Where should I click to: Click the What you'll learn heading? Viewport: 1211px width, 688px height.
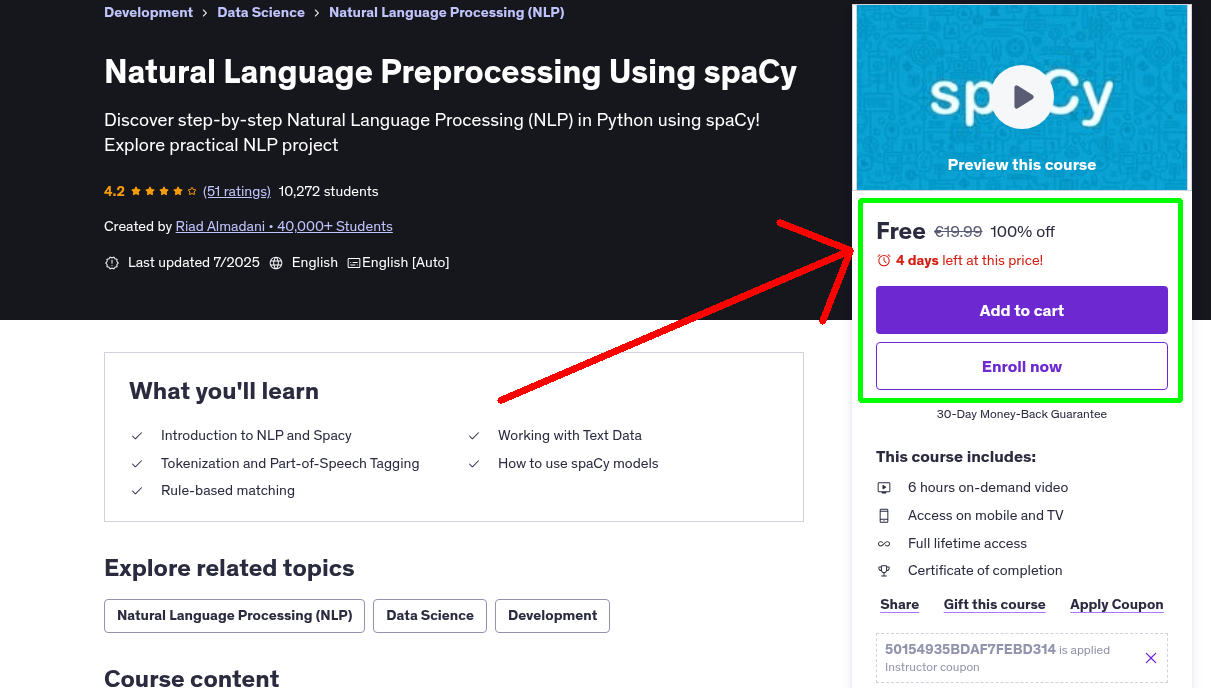[x=224, y=391]
